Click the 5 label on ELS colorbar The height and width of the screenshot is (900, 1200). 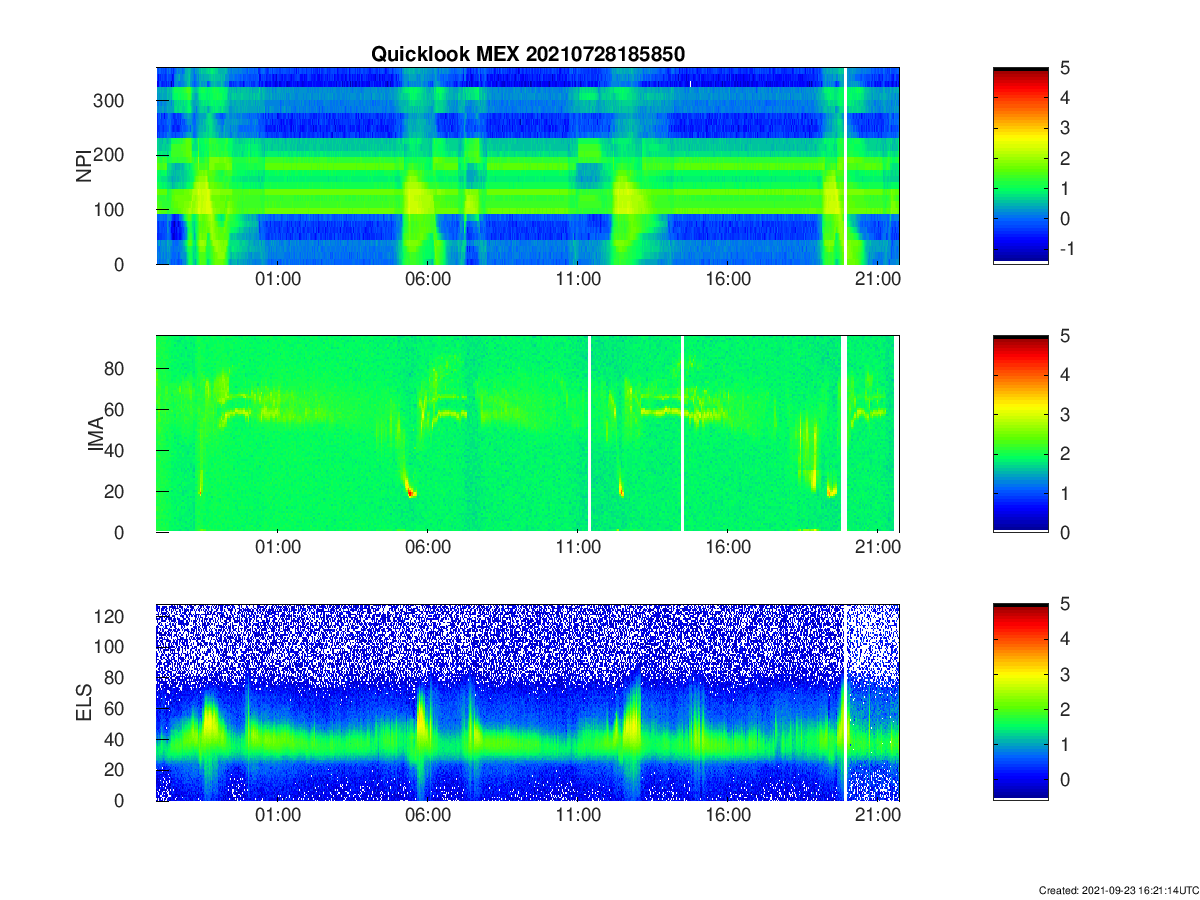coord(1065,604)
